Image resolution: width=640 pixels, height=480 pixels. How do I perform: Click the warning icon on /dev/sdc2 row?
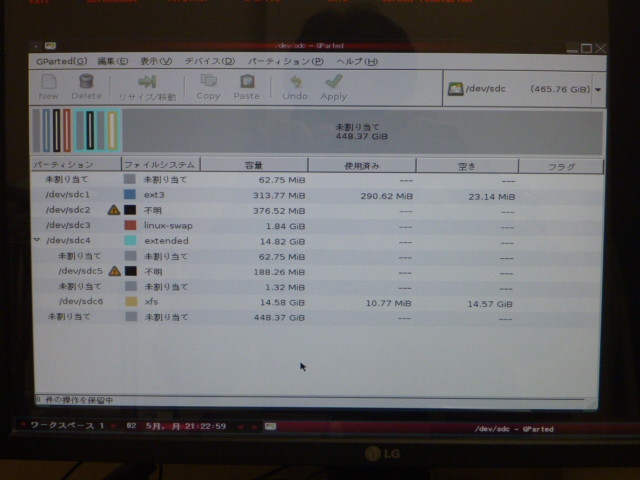(113, 210)
